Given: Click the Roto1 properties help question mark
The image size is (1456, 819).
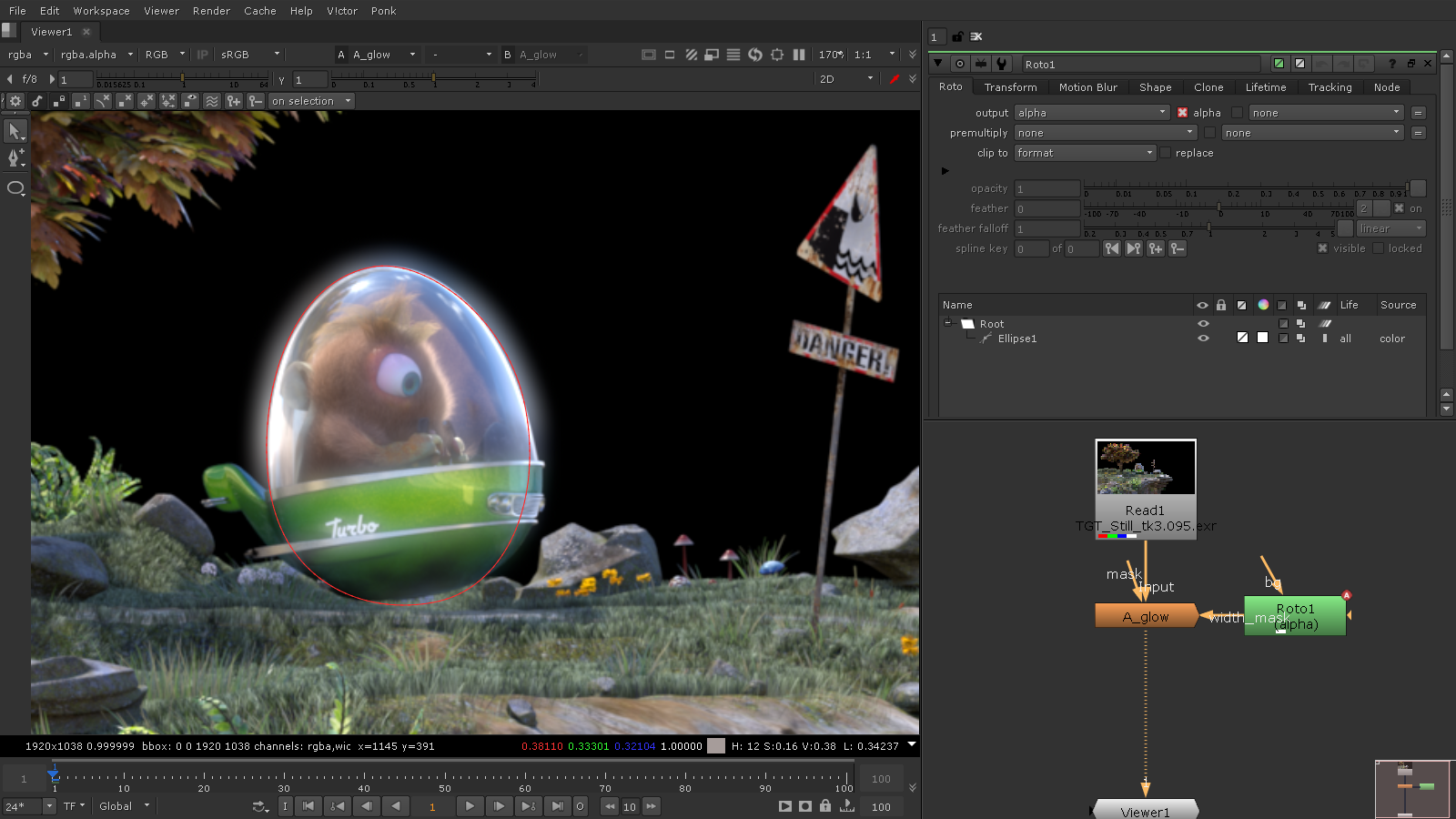Looking at the screenshot, I should coord(1391,64).
